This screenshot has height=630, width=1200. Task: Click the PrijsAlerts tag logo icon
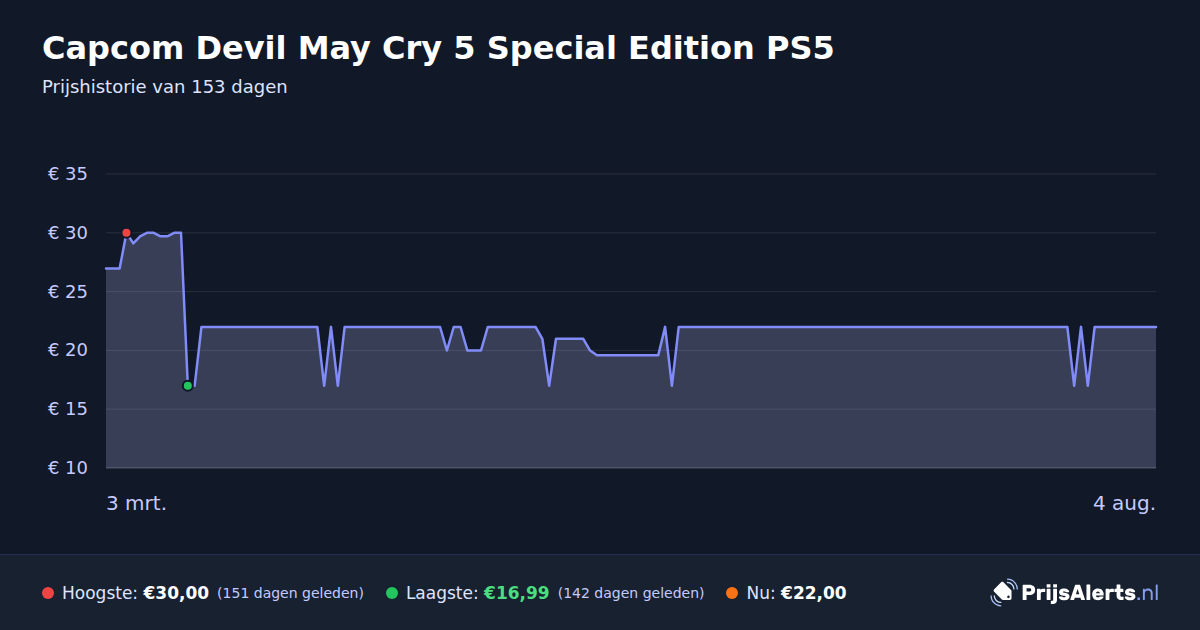(x=1003, y=593)
